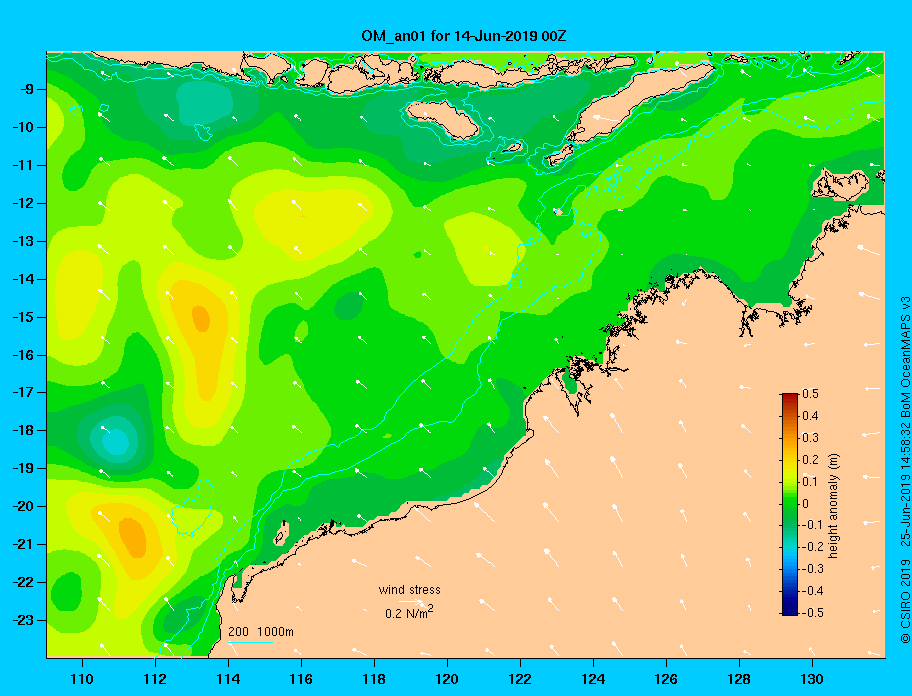Click the wind stress reference arrow
The width and height of the screenshot is (912, 696).
(x=413, y=602)
